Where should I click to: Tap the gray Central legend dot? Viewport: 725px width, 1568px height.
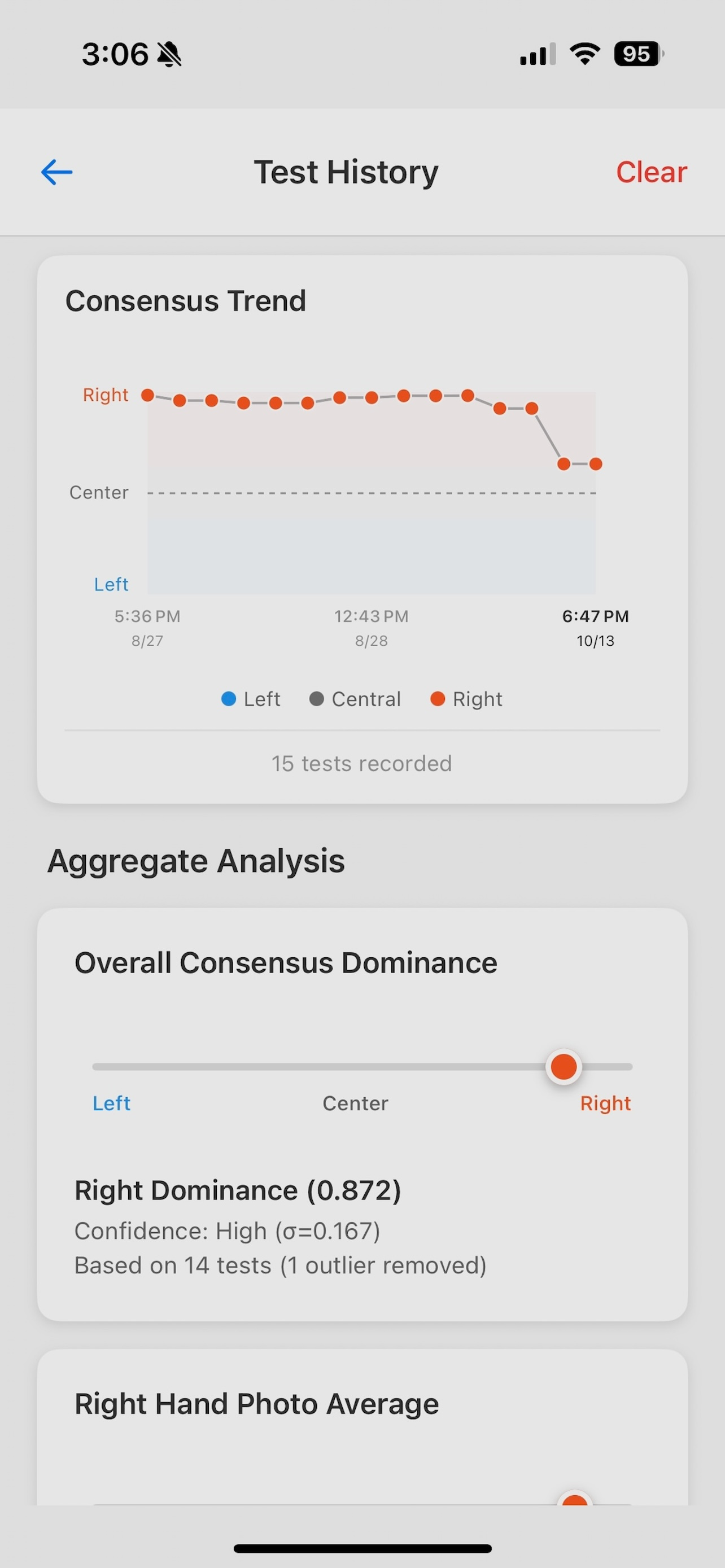pyautogui.click(x=317, y=699)
